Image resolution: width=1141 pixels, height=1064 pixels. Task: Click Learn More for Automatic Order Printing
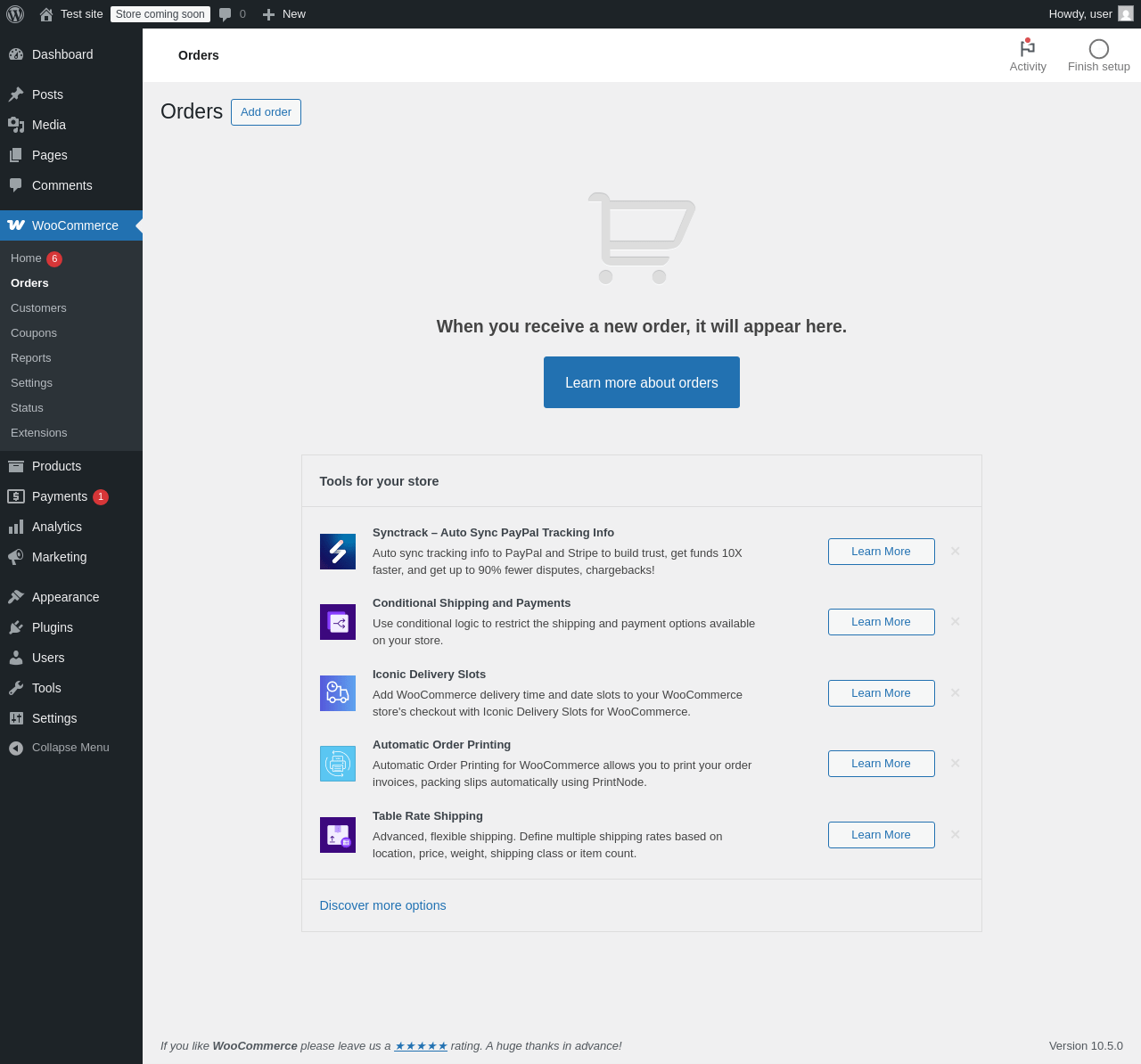pos(882,764)
